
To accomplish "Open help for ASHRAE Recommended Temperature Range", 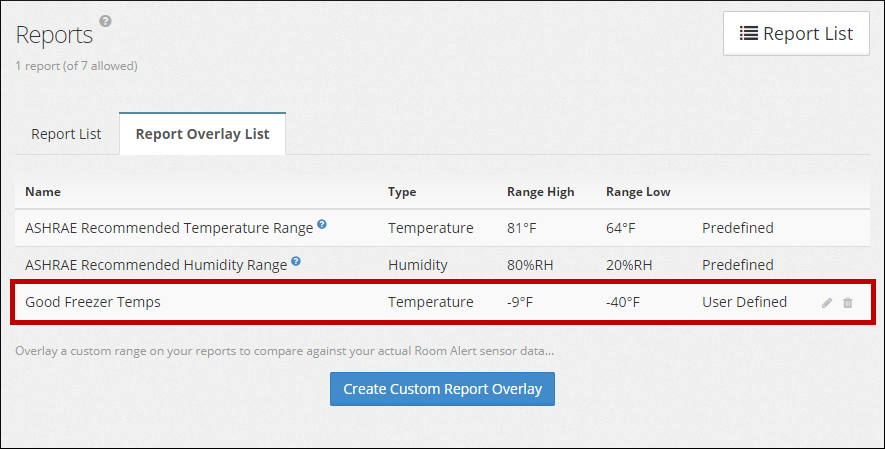I will point(322,225).
